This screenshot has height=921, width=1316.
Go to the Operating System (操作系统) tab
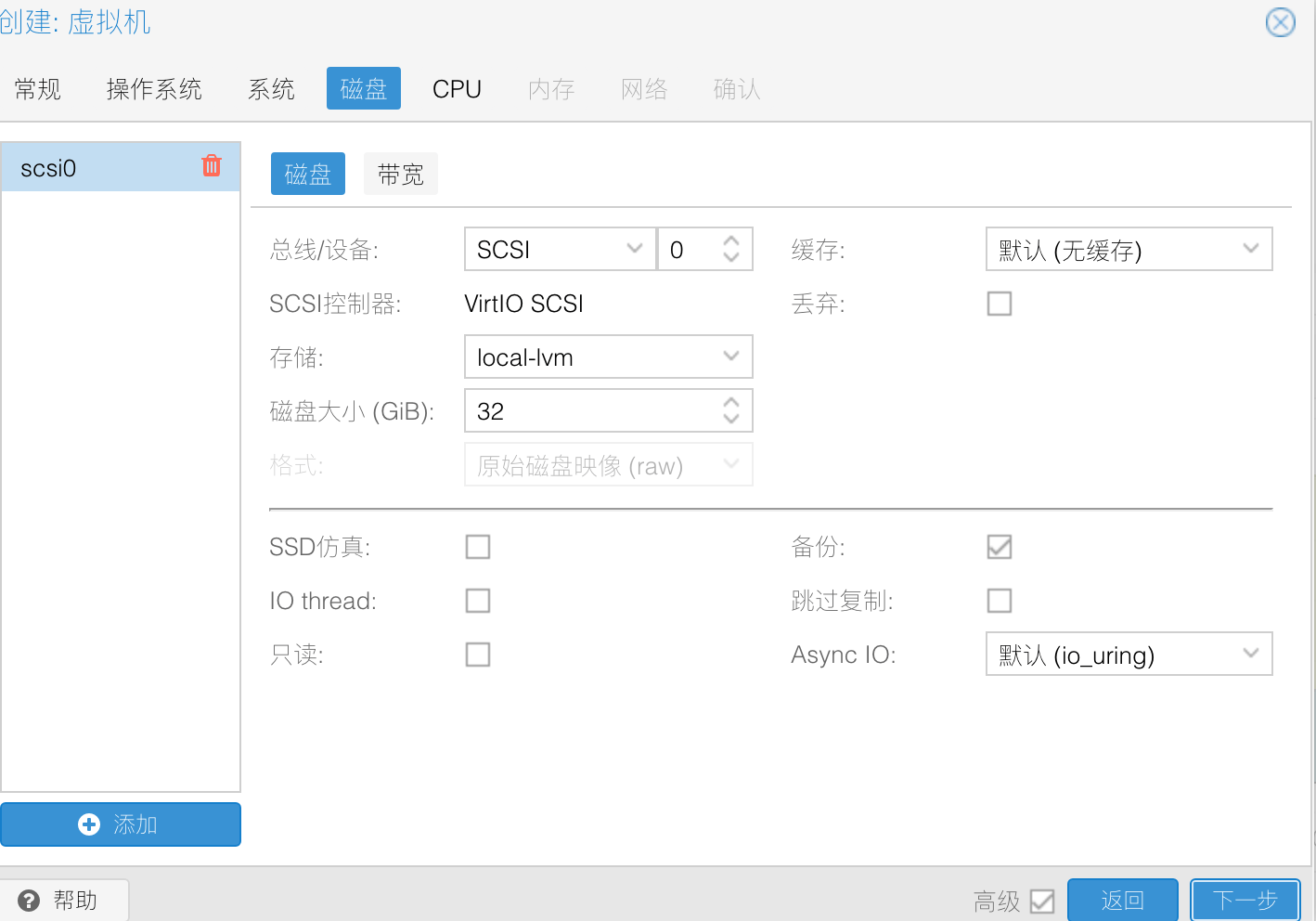click(154, 89)
